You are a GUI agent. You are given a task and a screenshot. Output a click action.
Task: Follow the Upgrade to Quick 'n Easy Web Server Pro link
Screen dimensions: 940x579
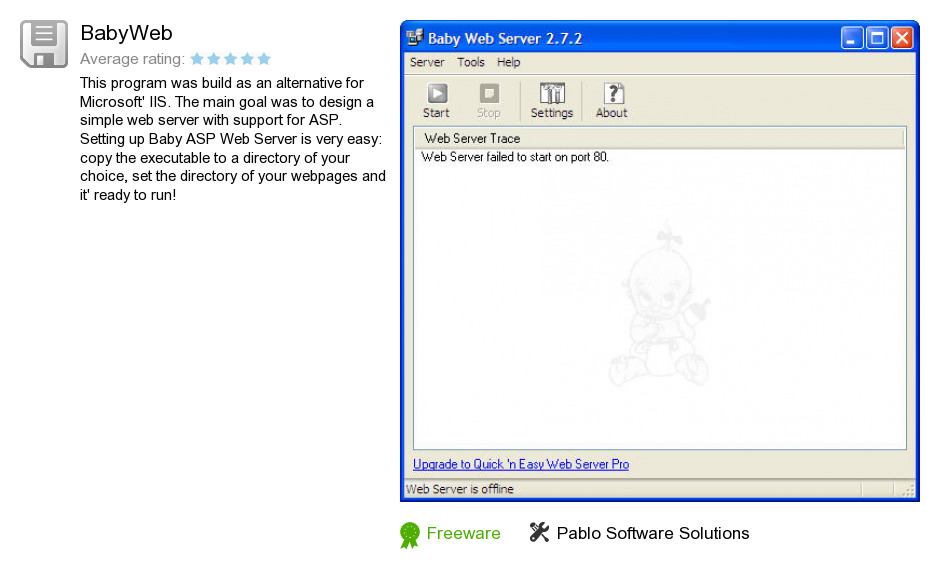pyautogui.click(x=521, y=465)
